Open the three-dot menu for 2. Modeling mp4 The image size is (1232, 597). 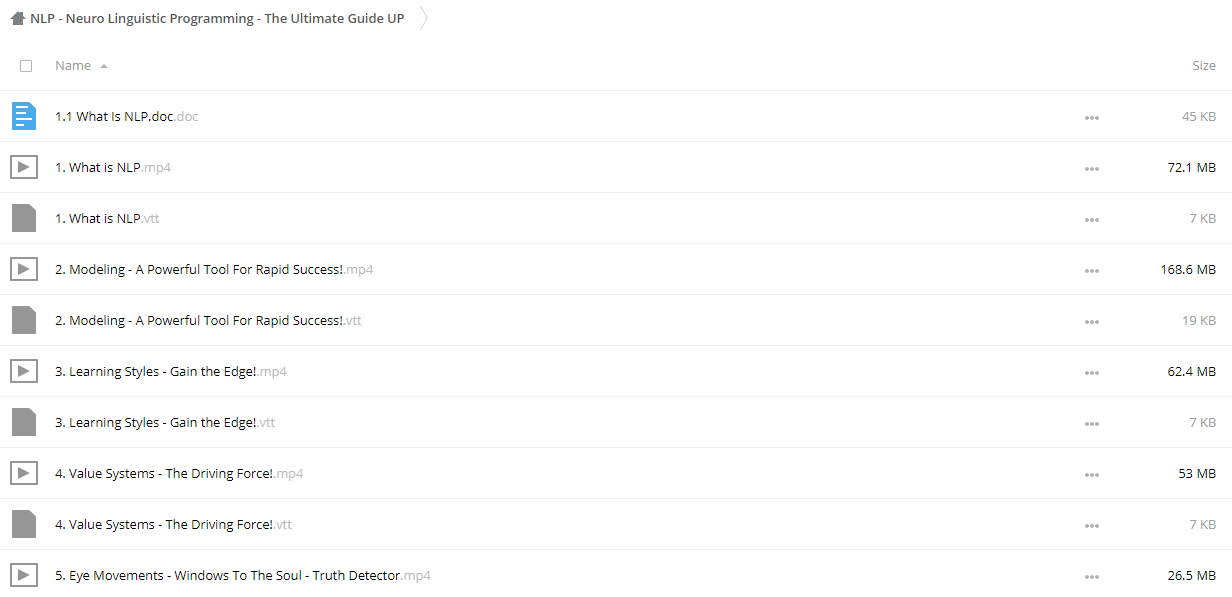pyautogui.click(x=1091, y=270)
